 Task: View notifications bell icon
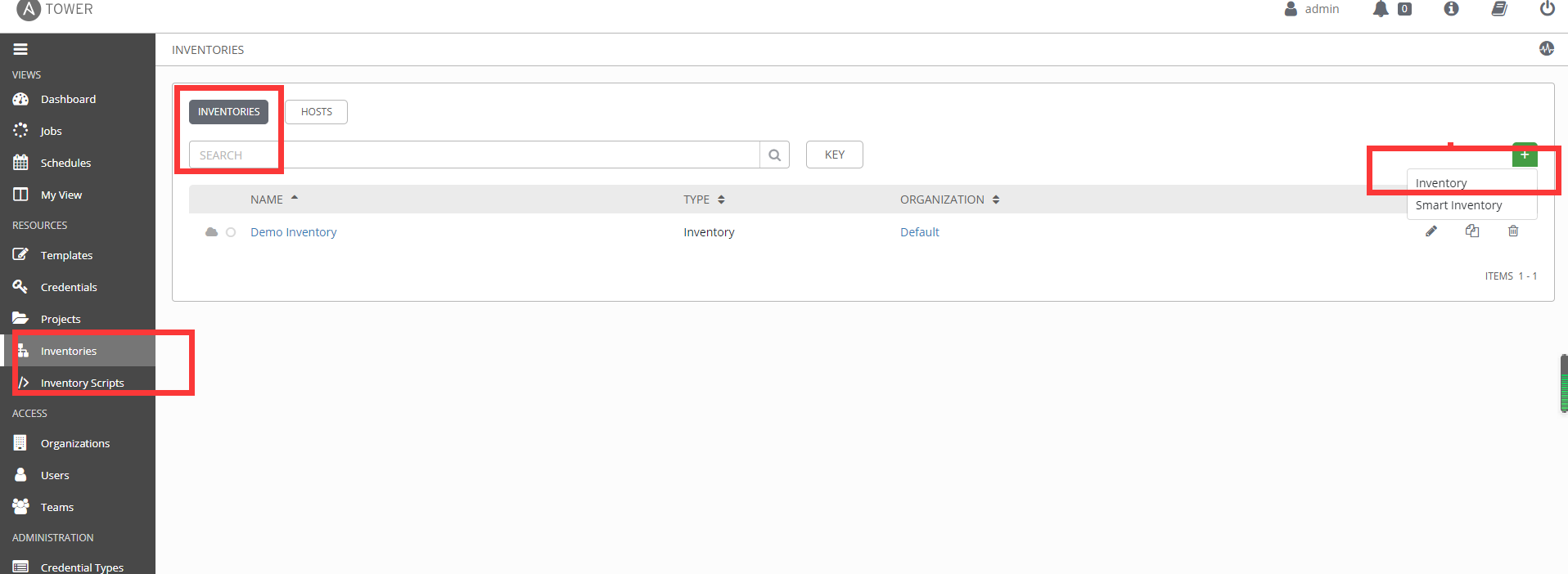tap(1381, 9)
